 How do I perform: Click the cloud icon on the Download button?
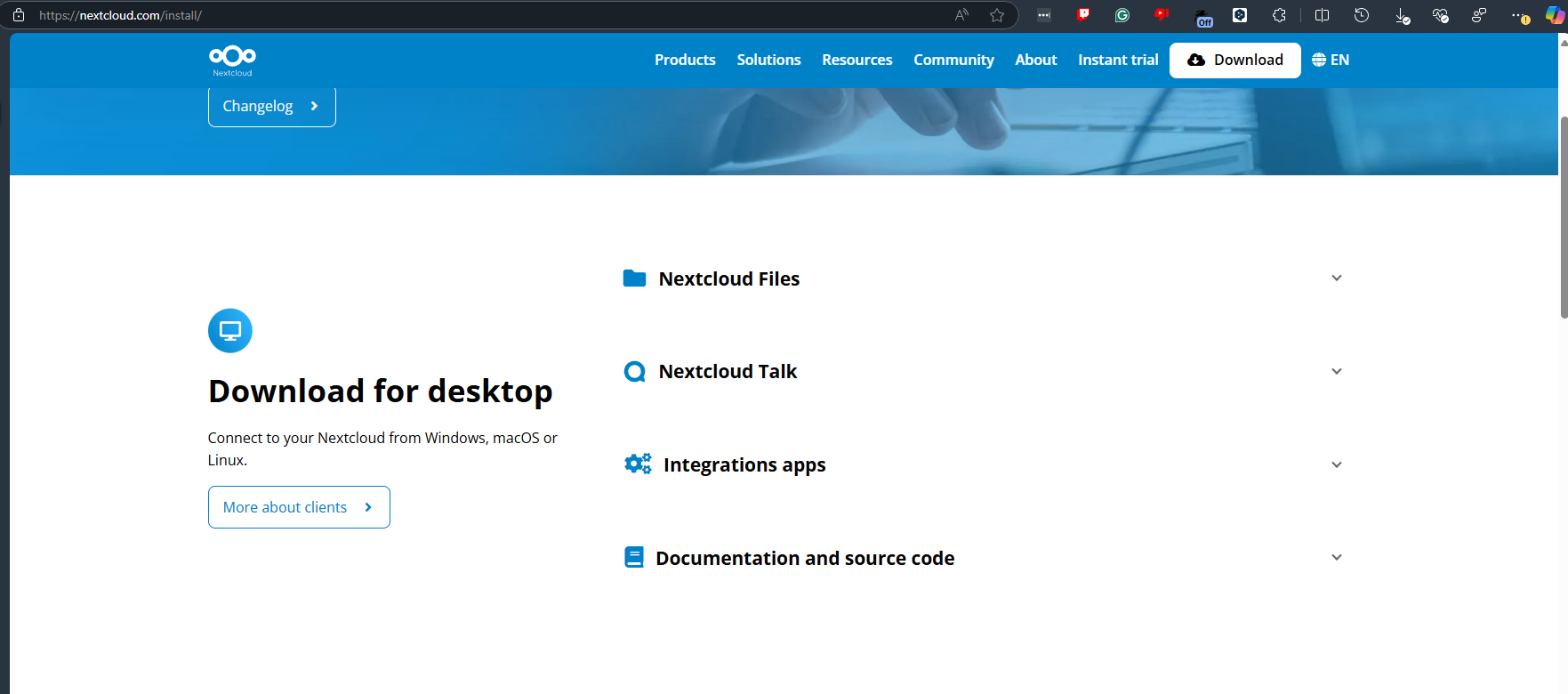pos(1196,60)
